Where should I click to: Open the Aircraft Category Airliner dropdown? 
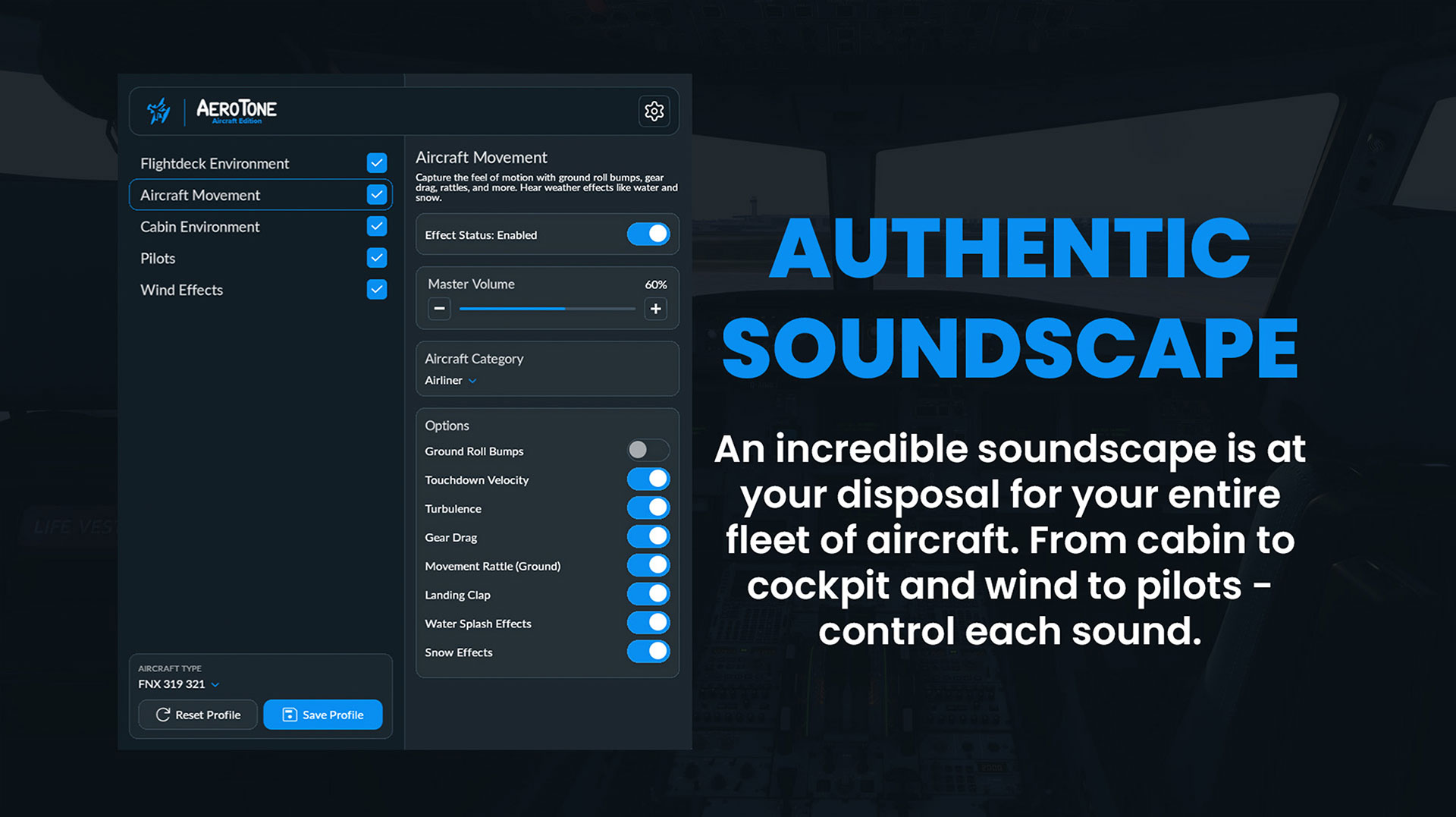[x=451, y=381]
